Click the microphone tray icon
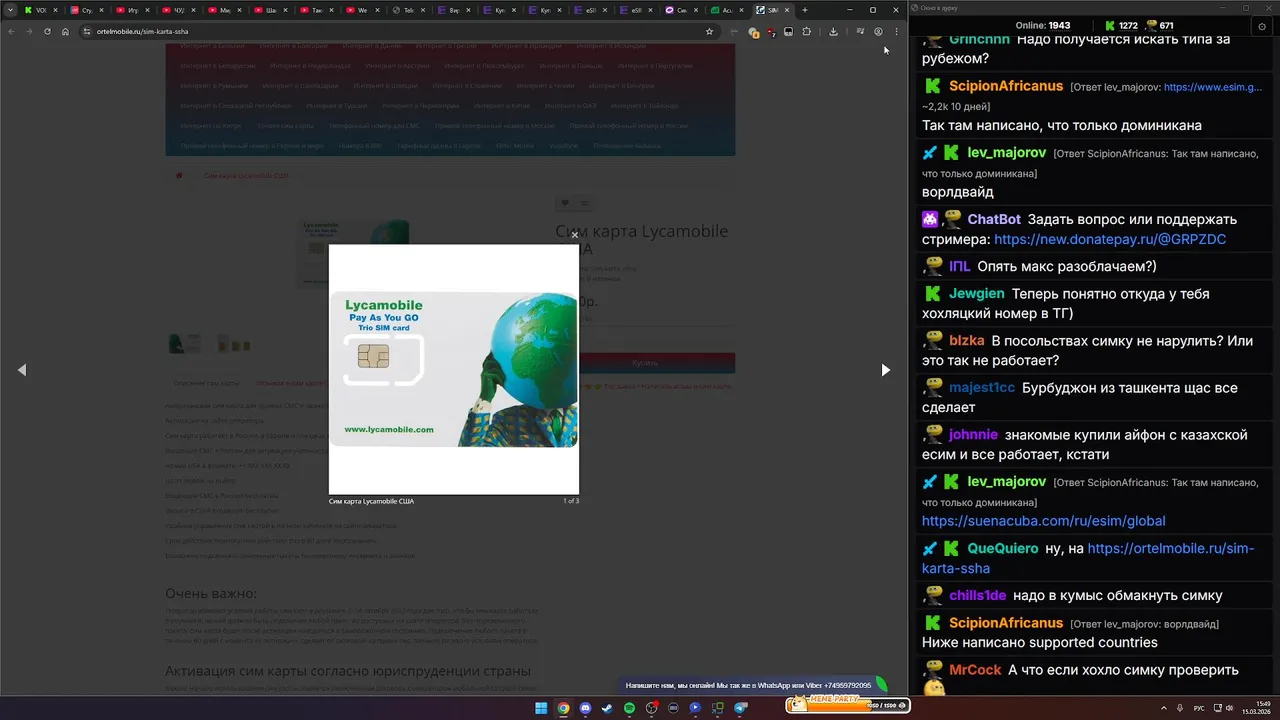Screen dimensions: 1280x720 click(1180, 708)
